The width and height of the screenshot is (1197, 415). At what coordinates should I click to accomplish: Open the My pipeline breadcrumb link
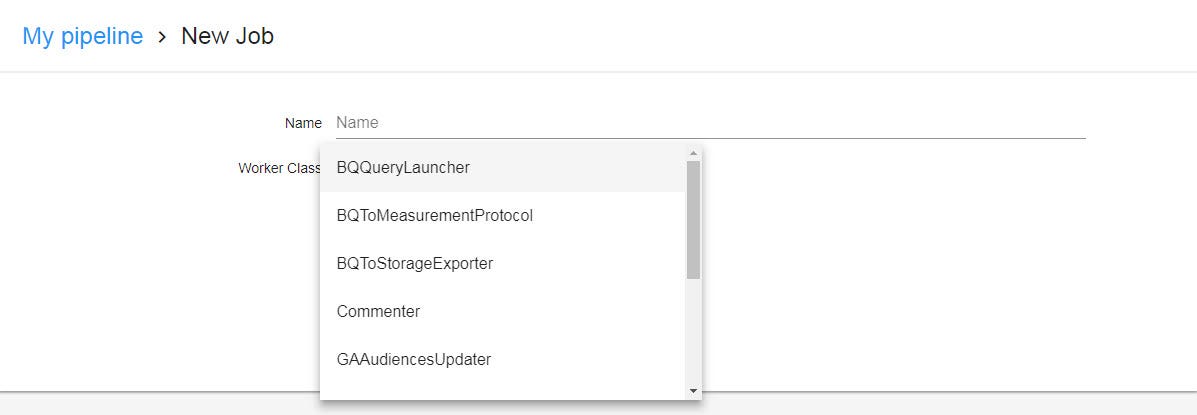82,36
